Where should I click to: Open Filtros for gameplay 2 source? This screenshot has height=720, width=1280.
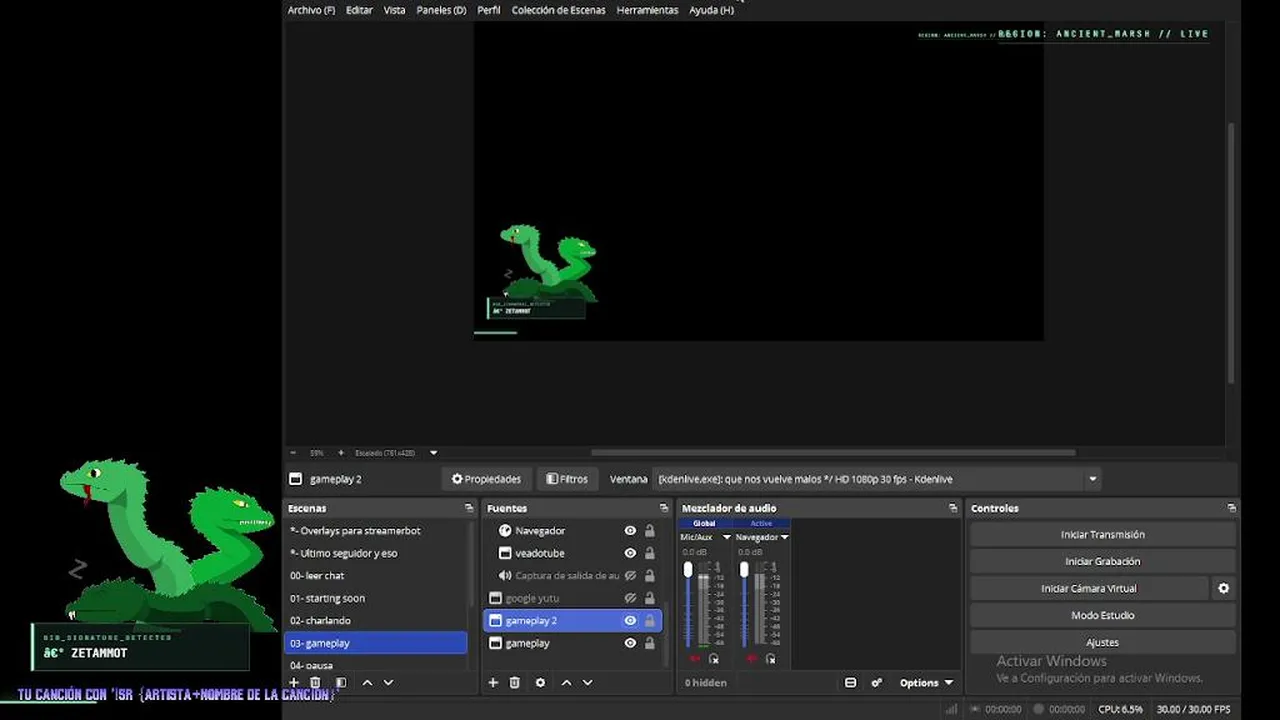coord(567,479)
